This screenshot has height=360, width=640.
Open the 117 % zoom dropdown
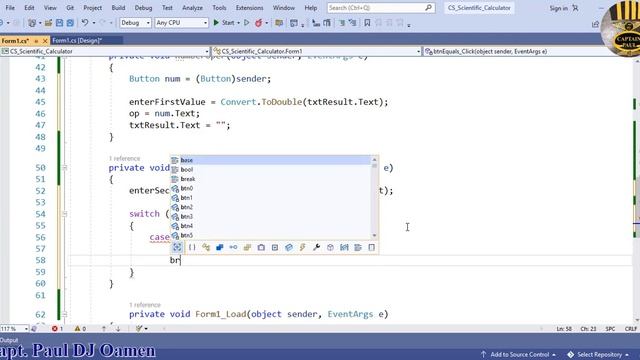tap(14, 329)
